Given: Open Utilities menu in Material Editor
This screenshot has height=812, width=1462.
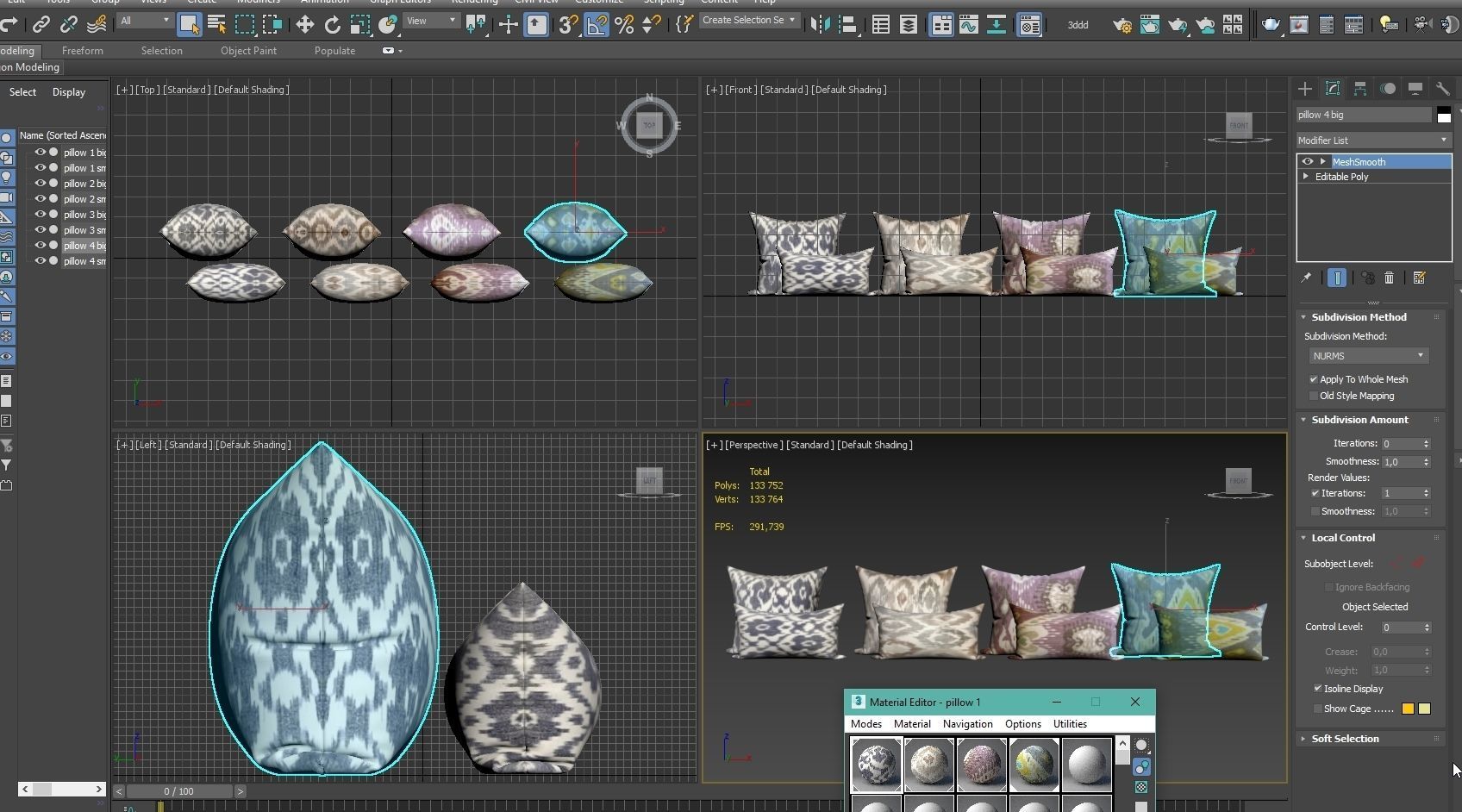Looking at the screenshot, I should pos(1070,724).
